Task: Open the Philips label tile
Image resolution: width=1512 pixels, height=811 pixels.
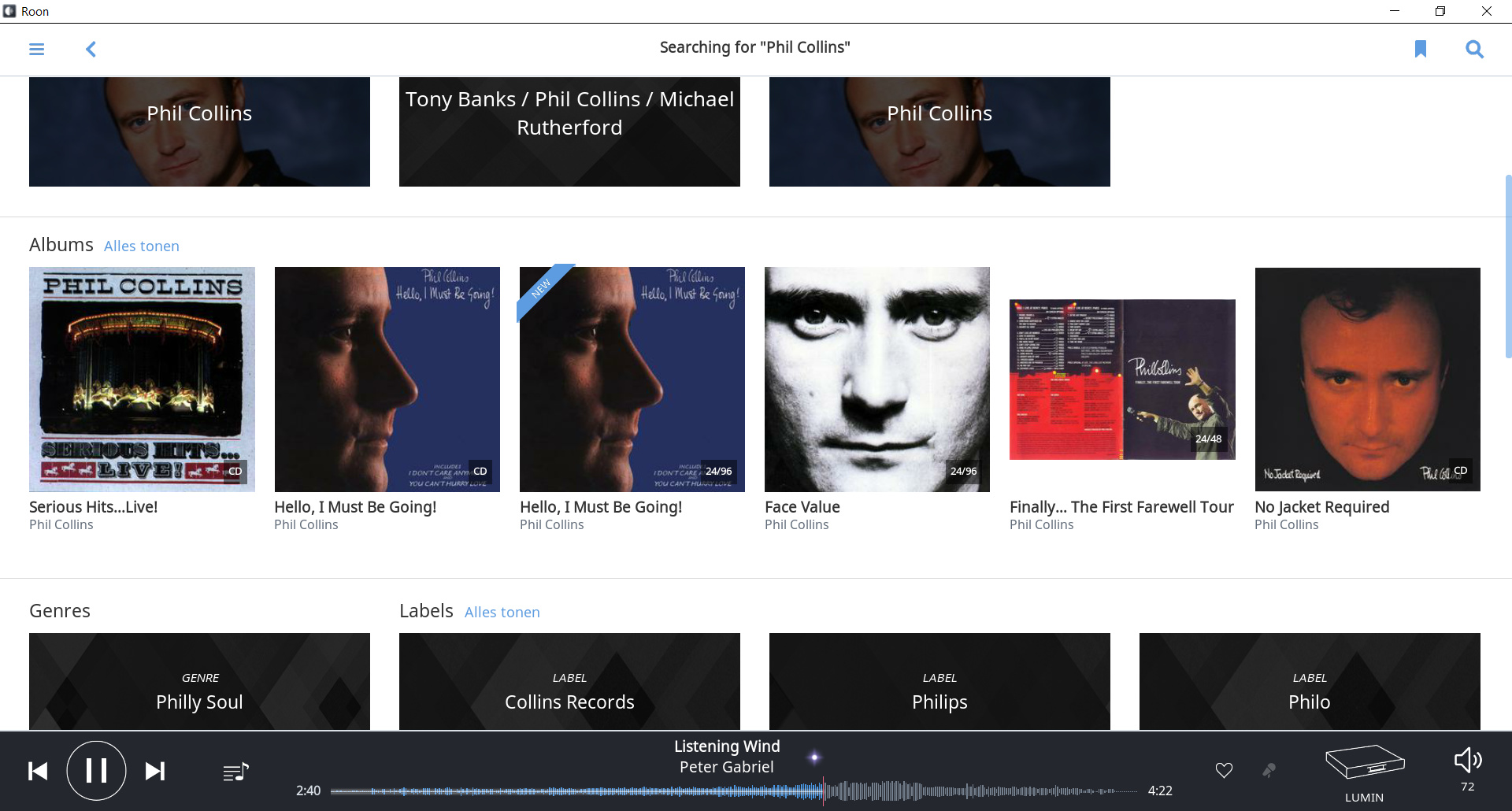Action: point(939,681)
